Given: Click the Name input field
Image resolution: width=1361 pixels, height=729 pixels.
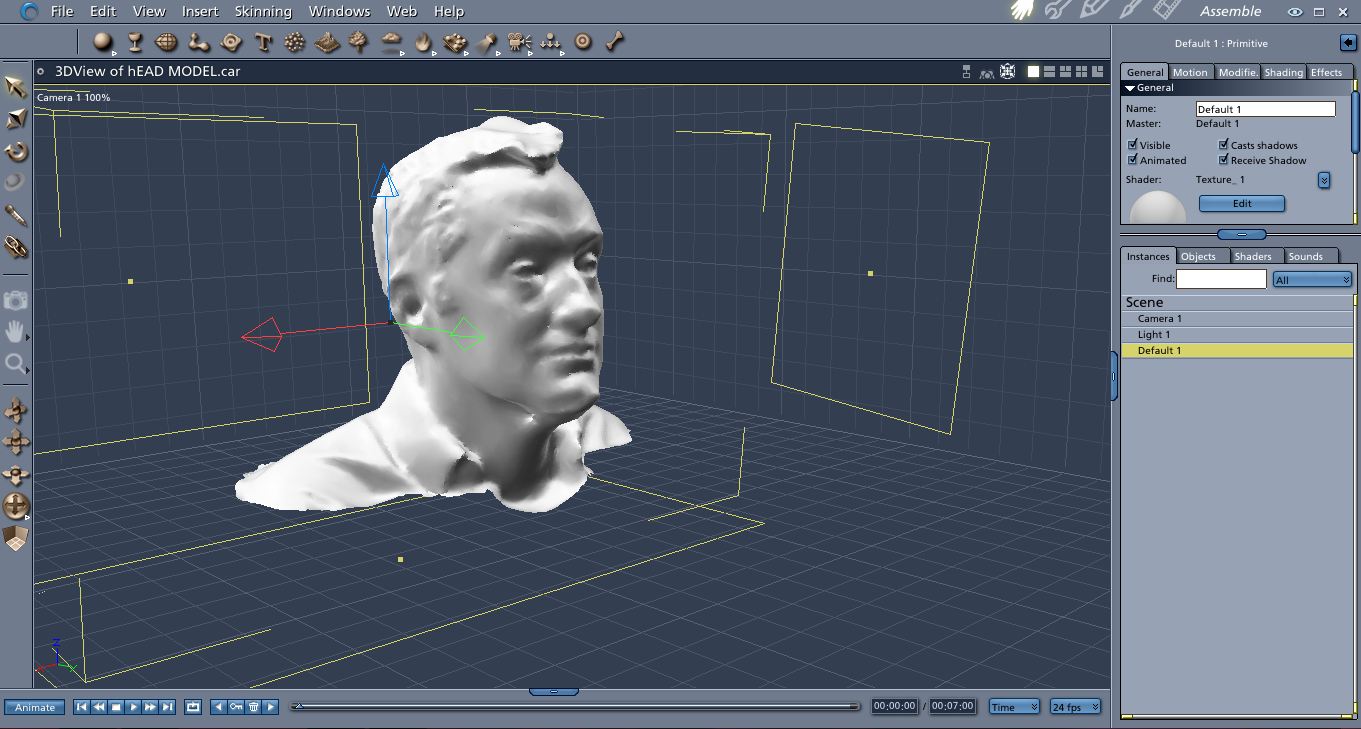Looking at the screenshot, I should [1265, 108].
